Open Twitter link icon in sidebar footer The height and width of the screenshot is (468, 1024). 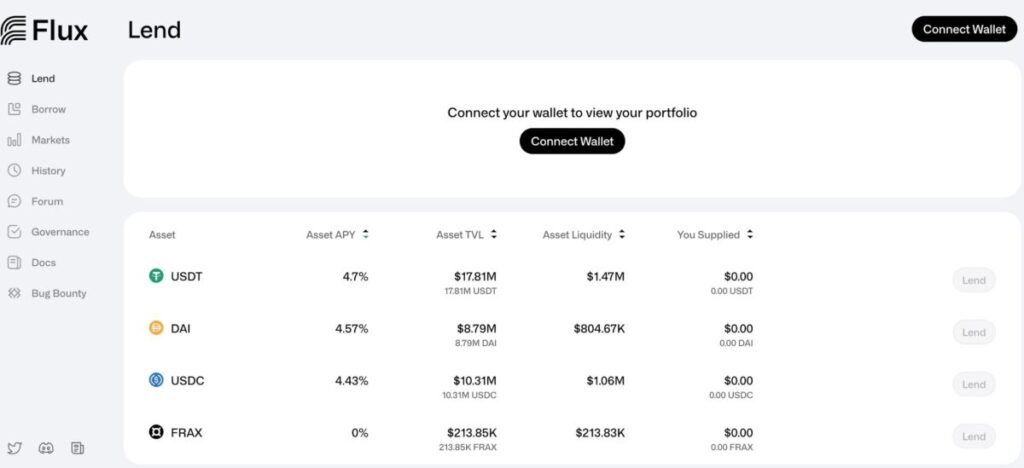click(14, 448)
